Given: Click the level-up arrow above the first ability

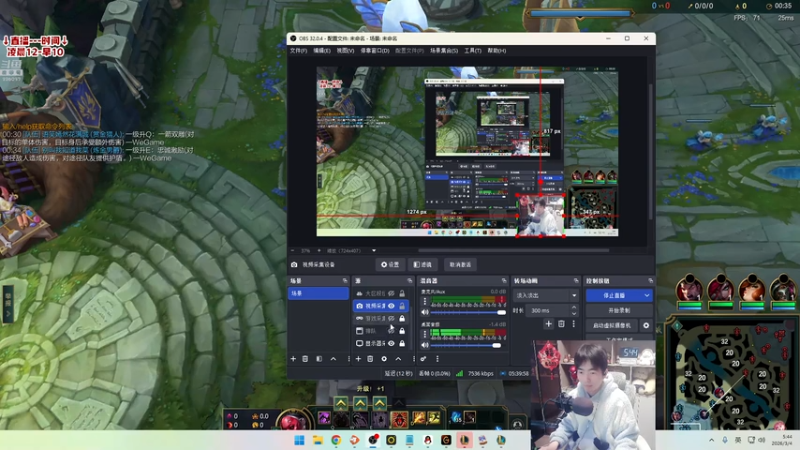Looking at the screenshot, I should click(x=341, y=404).
